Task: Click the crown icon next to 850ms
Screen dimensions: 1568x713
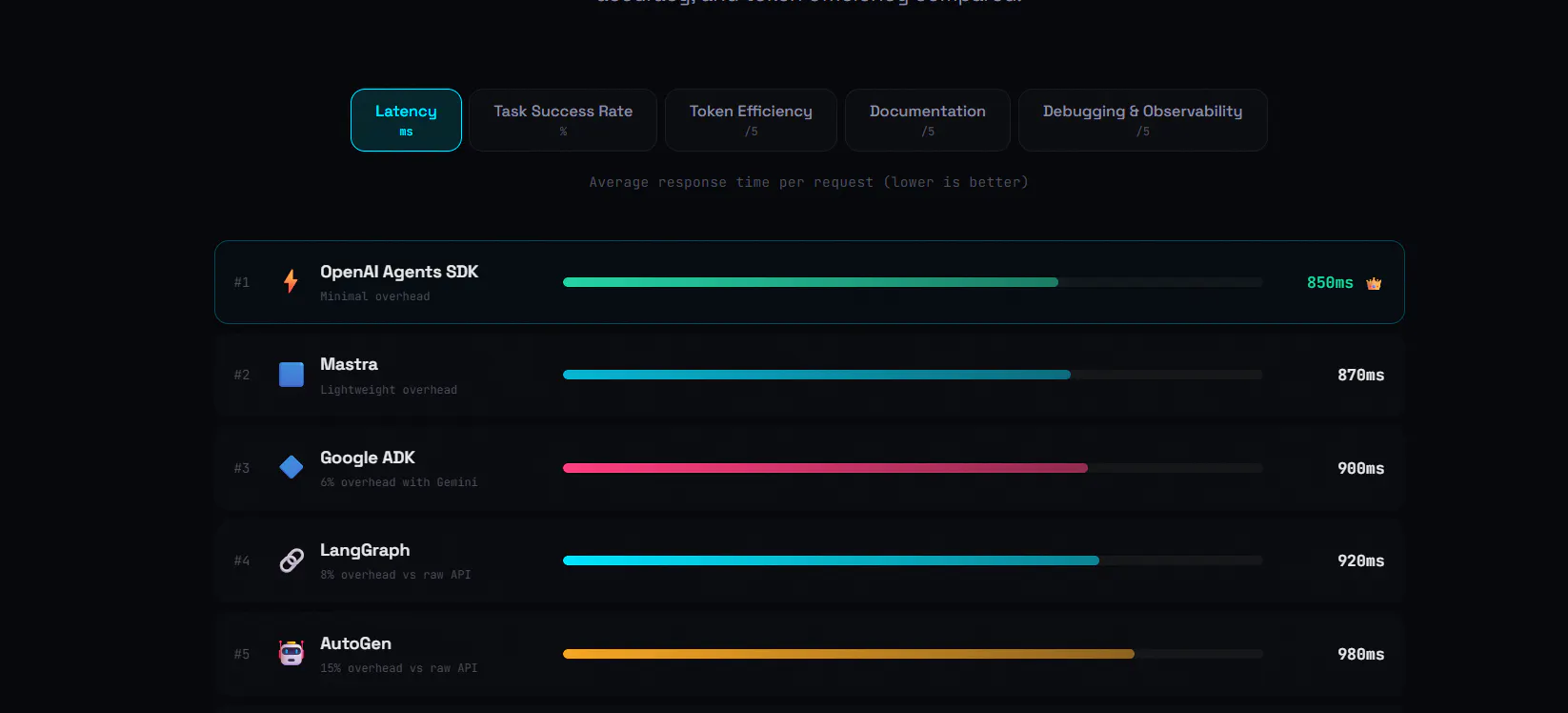Action: [x=1374, y=283]
